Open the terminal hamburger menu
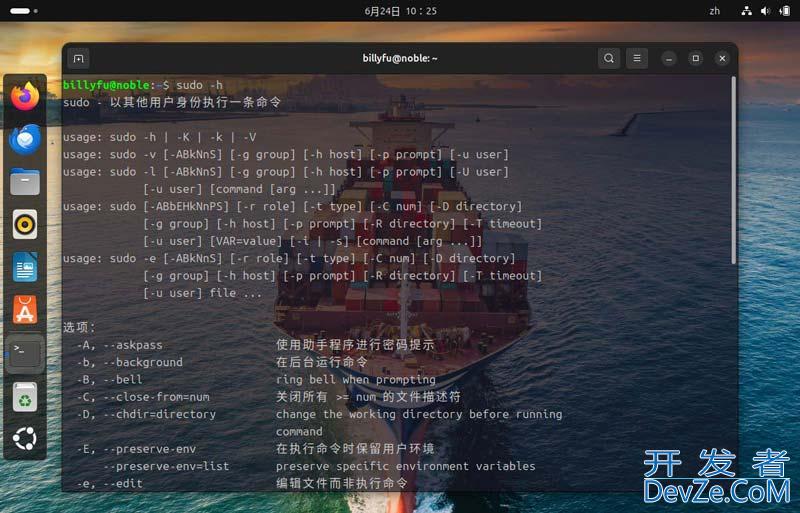The height and width of the screenshot is (513, 800). click(x=637, y=58)
